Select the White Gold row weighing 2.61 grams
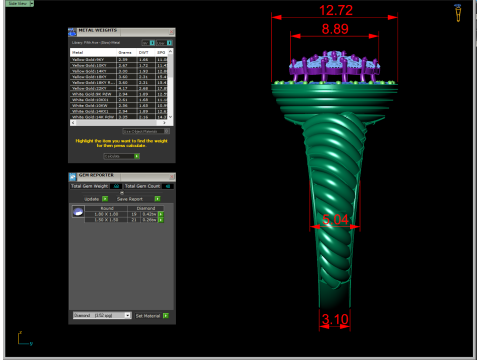 [119, 100]
